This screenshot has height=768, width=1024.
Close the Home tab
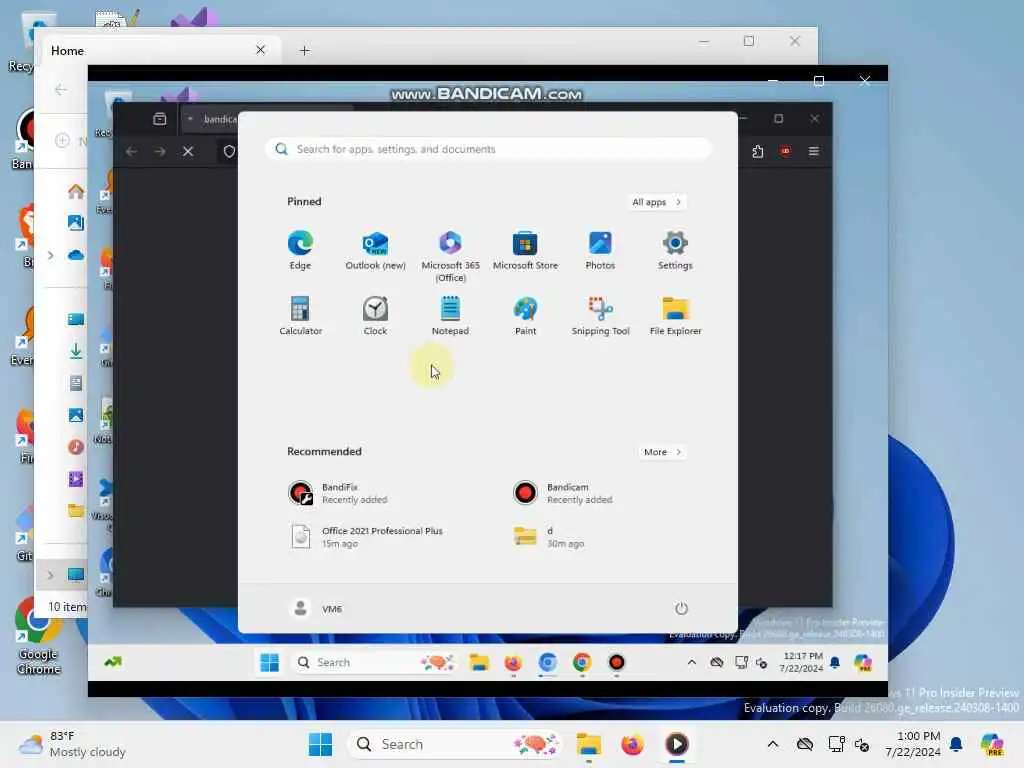pyautogui.click(x=261, y=50)
